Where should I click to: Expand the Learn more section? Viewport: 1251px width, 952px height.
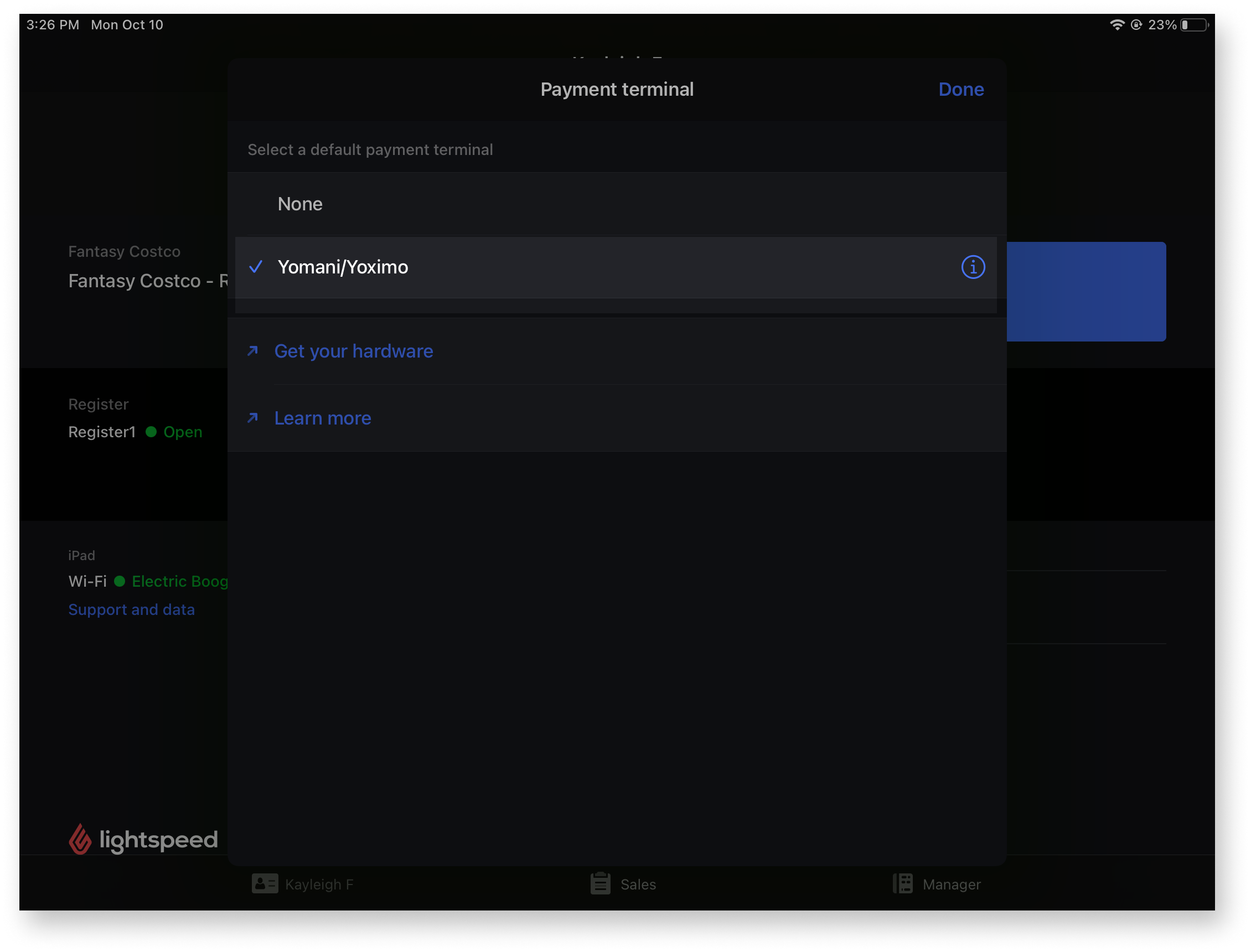coord(322,418)
